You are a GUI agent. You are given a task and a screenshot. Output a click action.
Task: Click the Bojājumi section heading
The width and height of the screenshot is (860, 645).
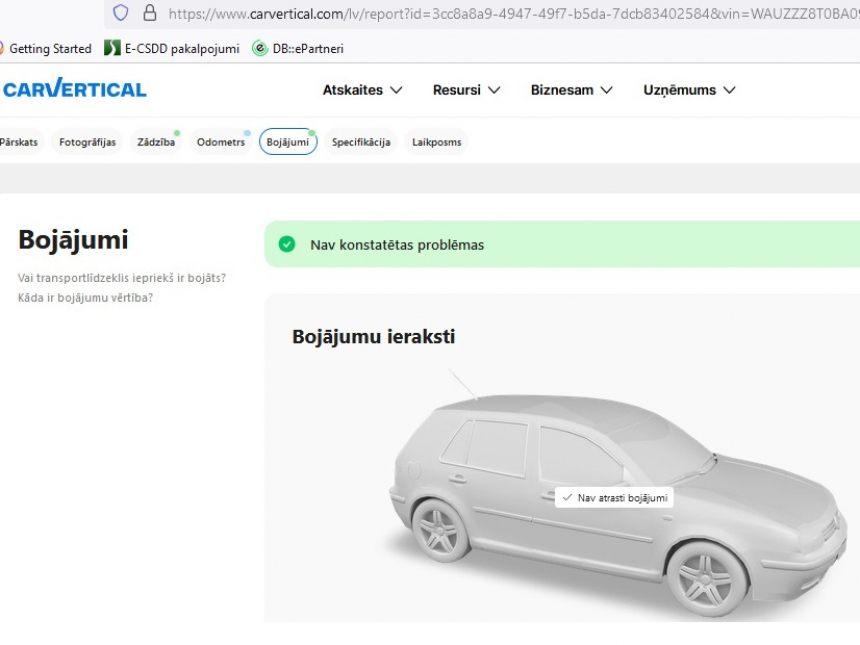73,240
